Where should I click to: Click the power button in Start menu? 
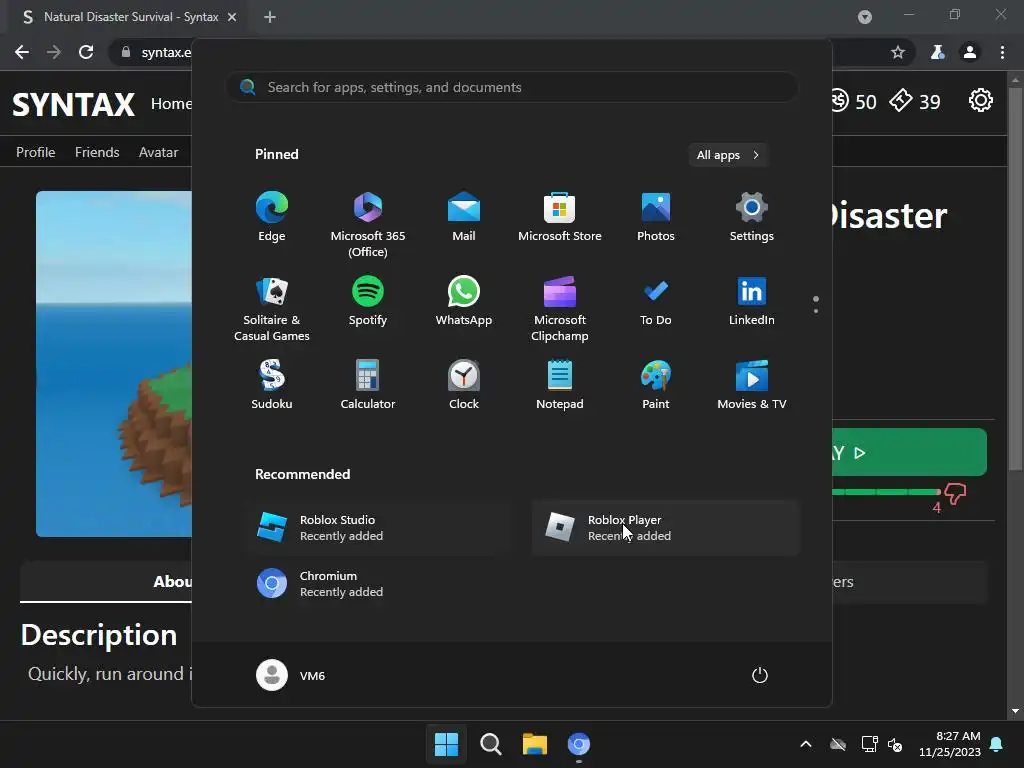(x=760, y=675)
